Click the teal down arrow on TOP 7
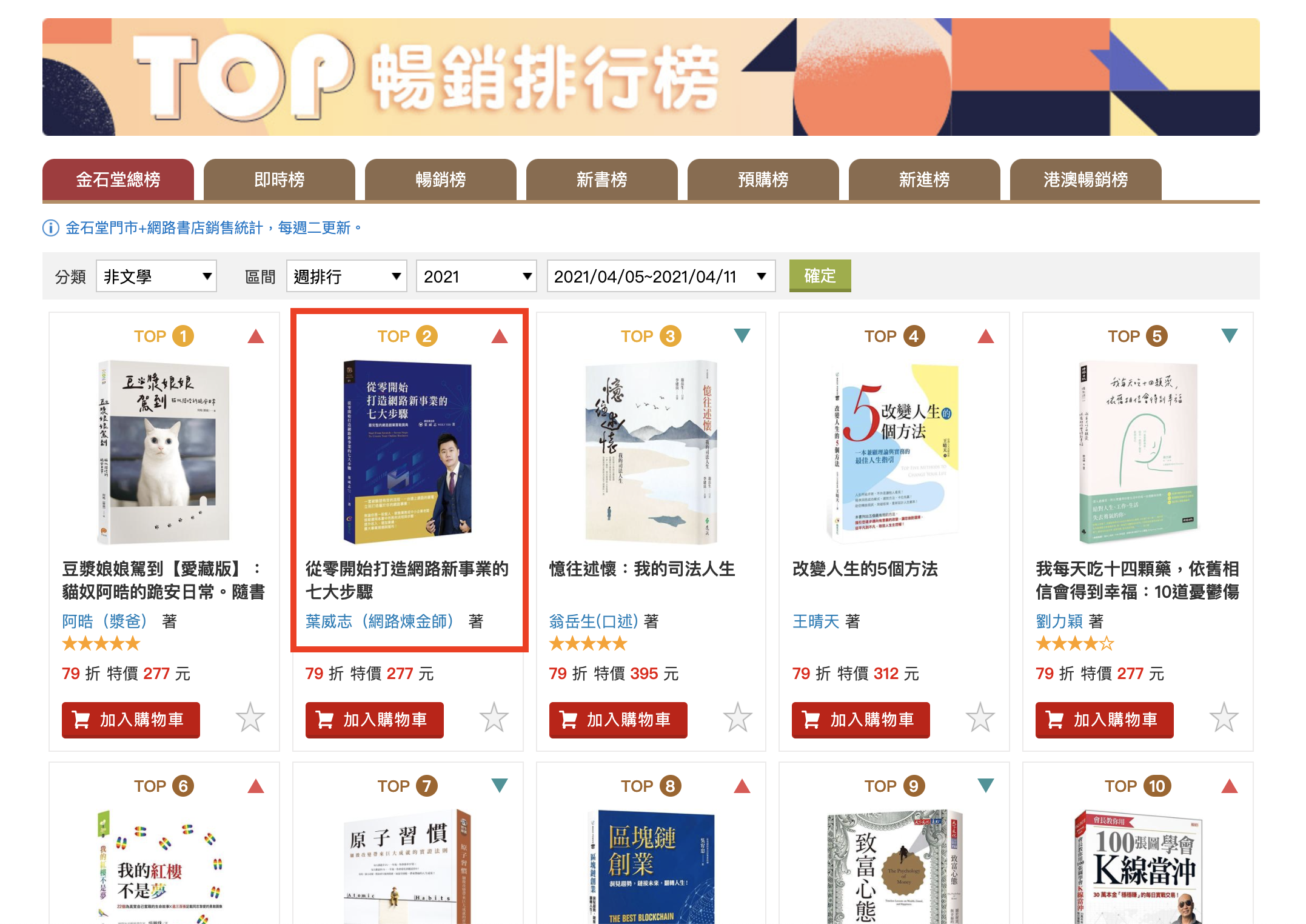Screen dimensions: 1306x924 (500, 785)
